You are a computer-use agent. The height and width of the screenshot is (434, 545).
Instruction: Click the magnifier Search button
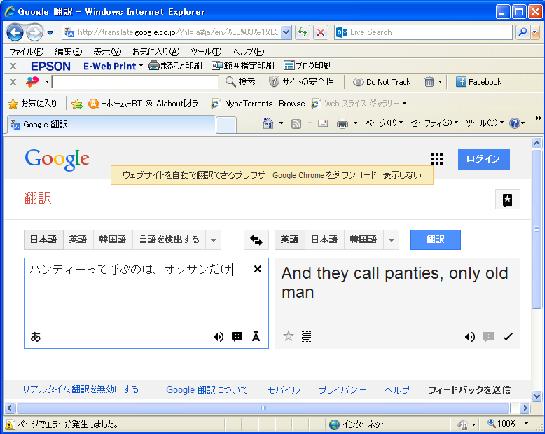click(x=522, y=32)
